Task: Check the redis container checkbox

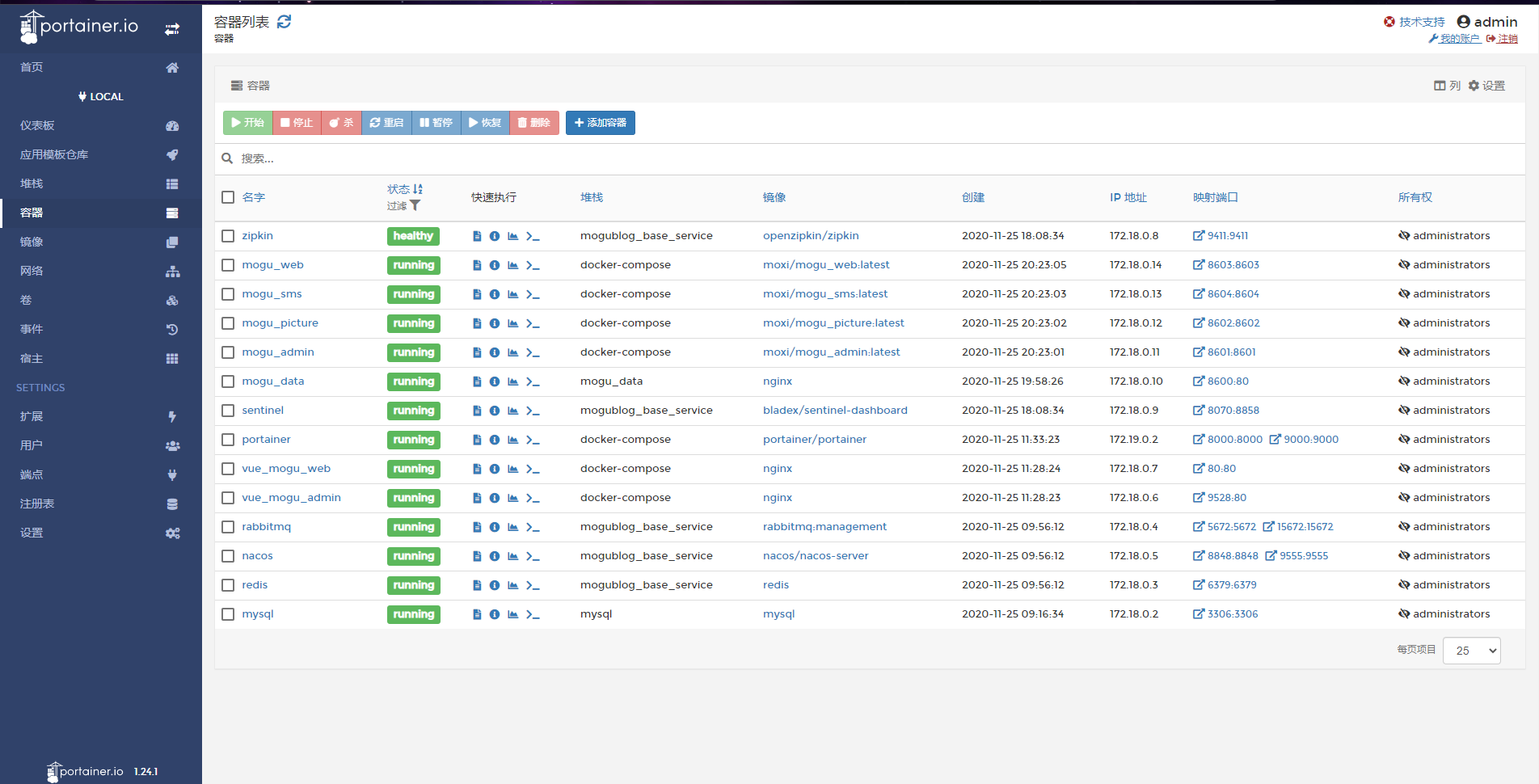Action: pos(228,585)
